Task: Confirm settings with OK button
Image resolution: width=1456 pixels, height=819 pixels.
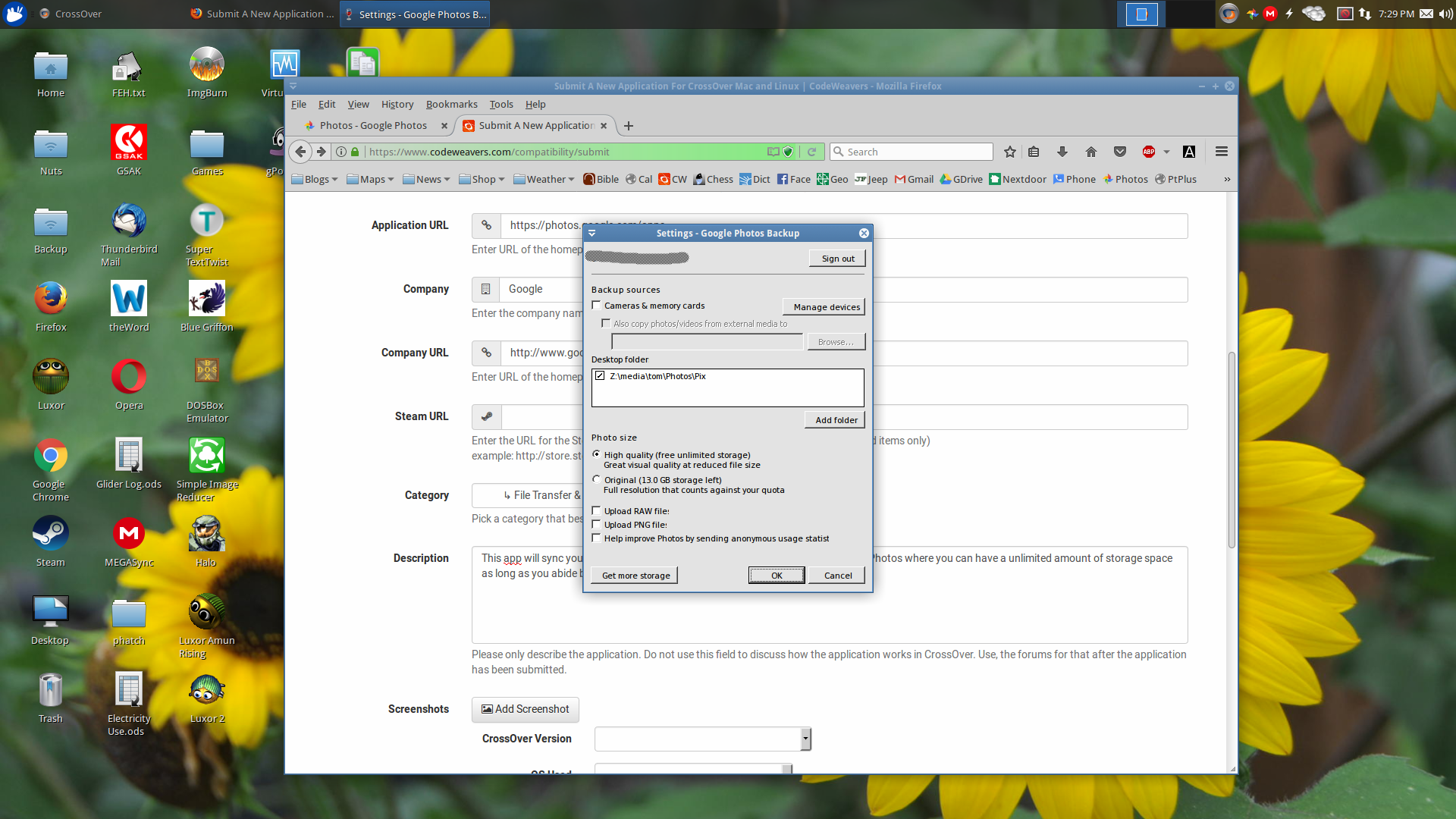Action: pyautogui.click(x=777, y=576)
